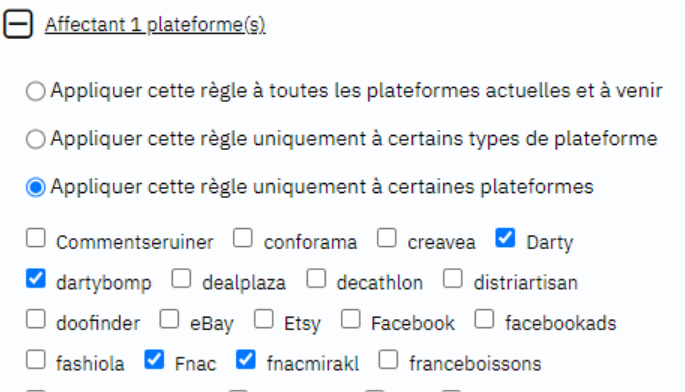The image size is (685, 392).
Task: Check the dealplaza platform
Action: click(181, 278)
